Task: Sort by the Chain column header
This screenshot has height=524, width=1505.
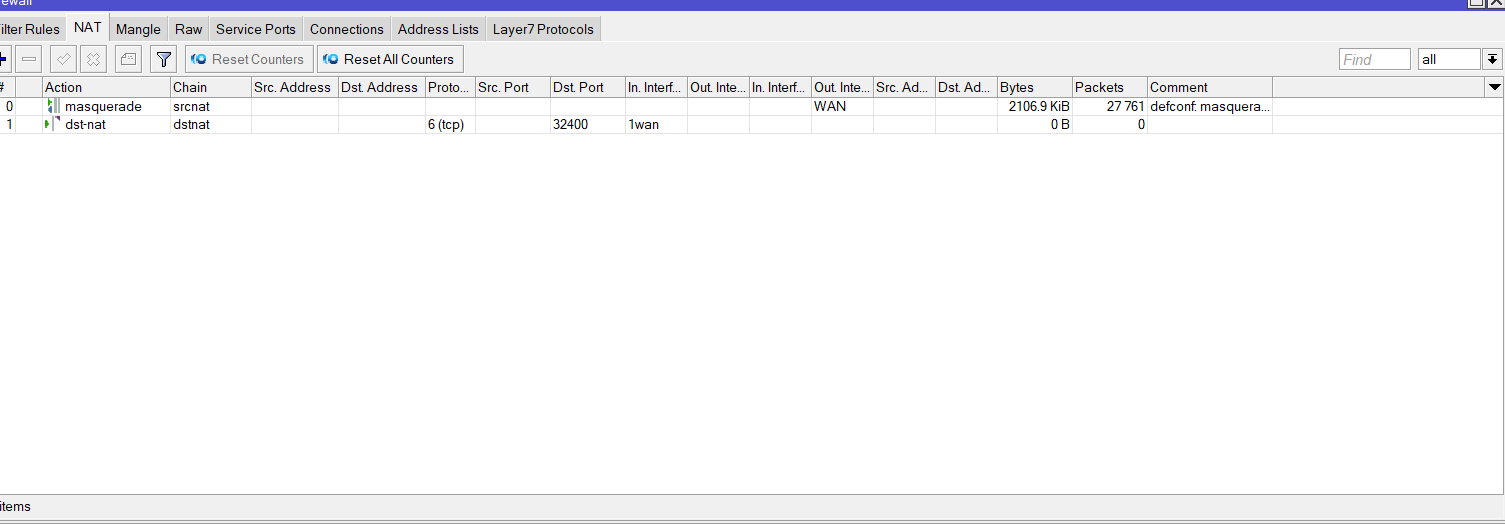Action: coord(211,87)
